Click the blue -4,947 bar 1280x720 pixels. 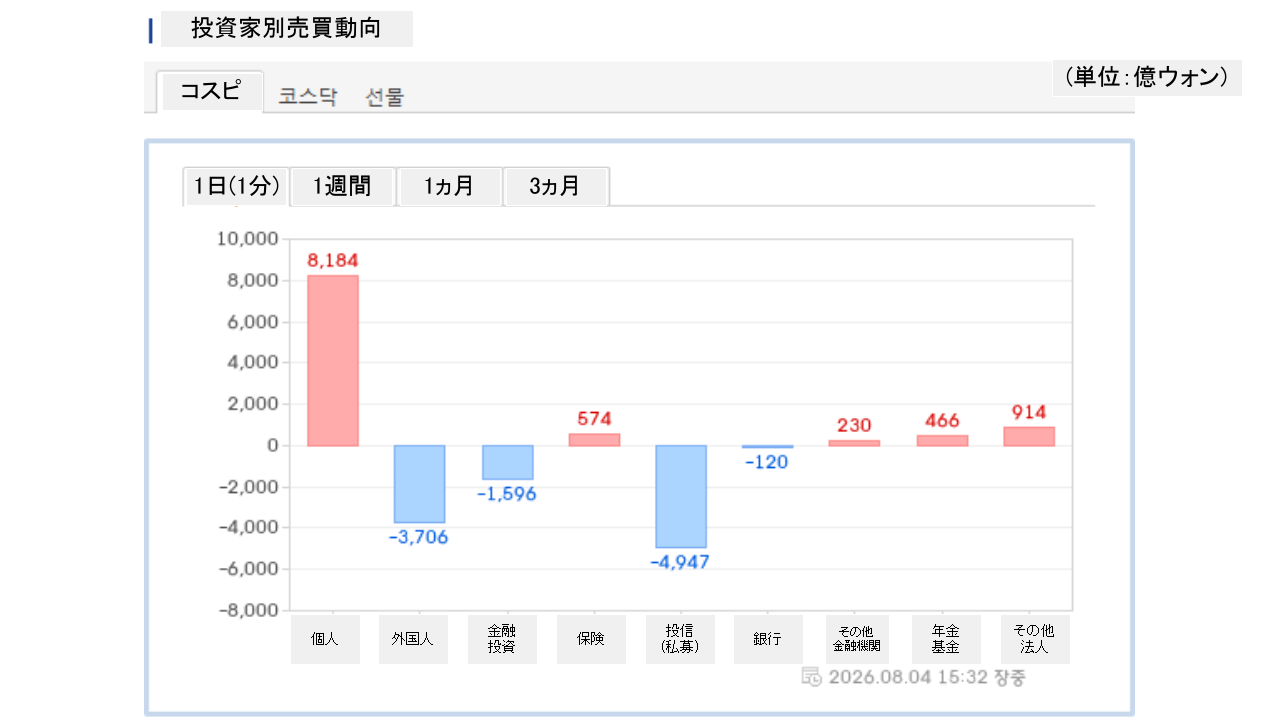(x=681, y=497)
